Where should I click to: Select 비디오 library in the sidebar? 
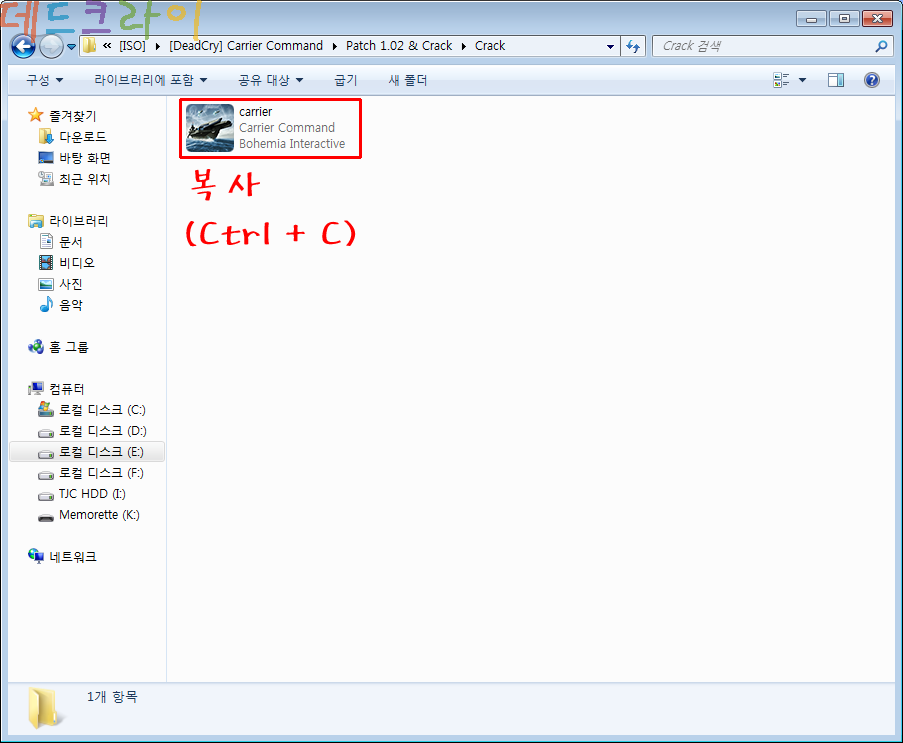[x=76, y=263]
